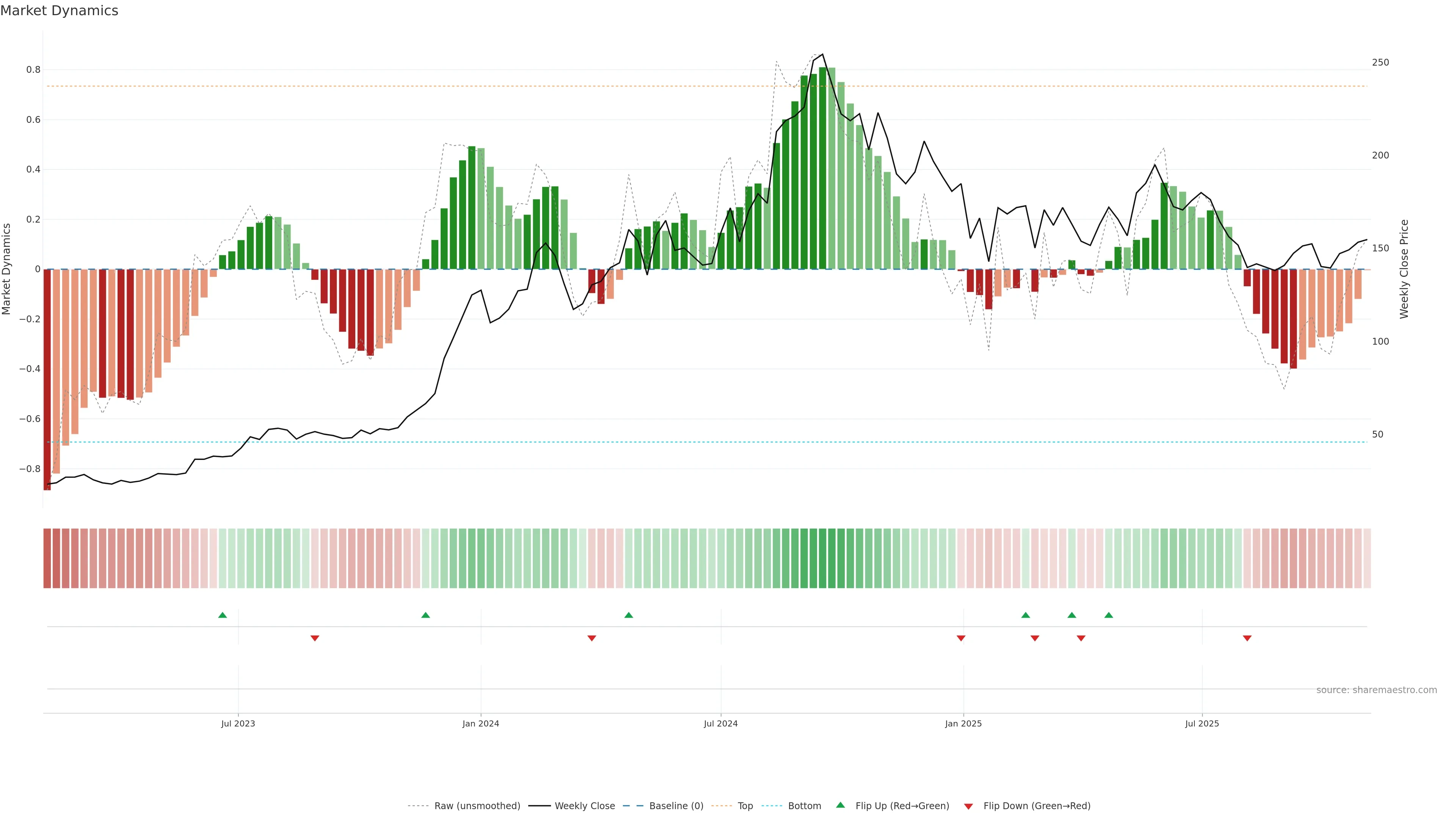Click the darkest green heatmap strip cell

pos(822,559)
